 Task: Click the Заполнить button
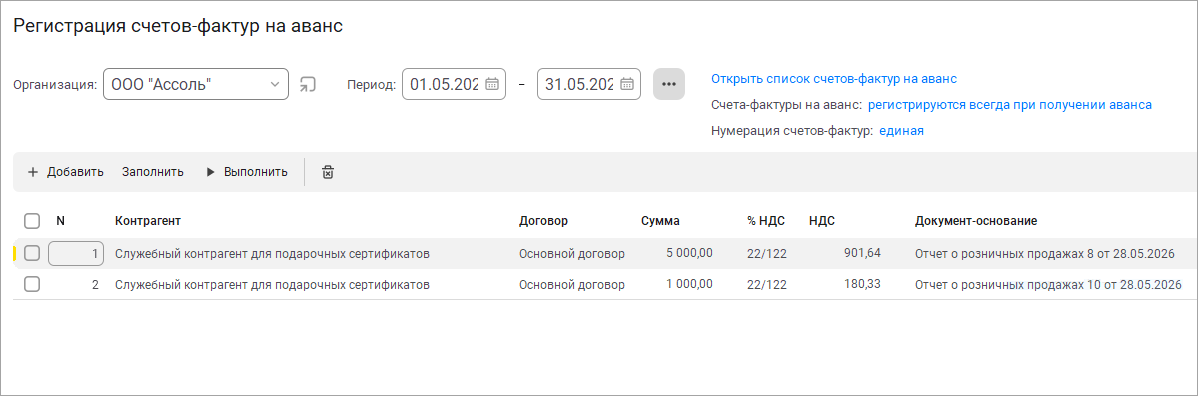click(x=153, y=172)
